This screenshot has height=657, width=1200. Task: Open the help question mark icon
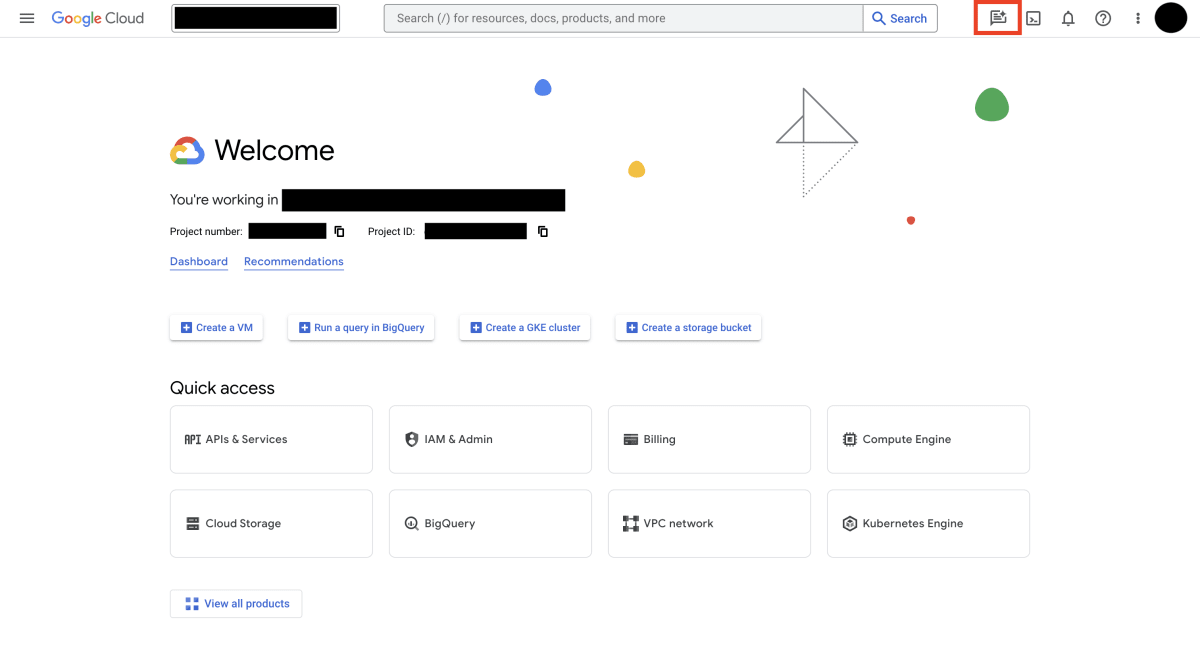[1103, 18]
